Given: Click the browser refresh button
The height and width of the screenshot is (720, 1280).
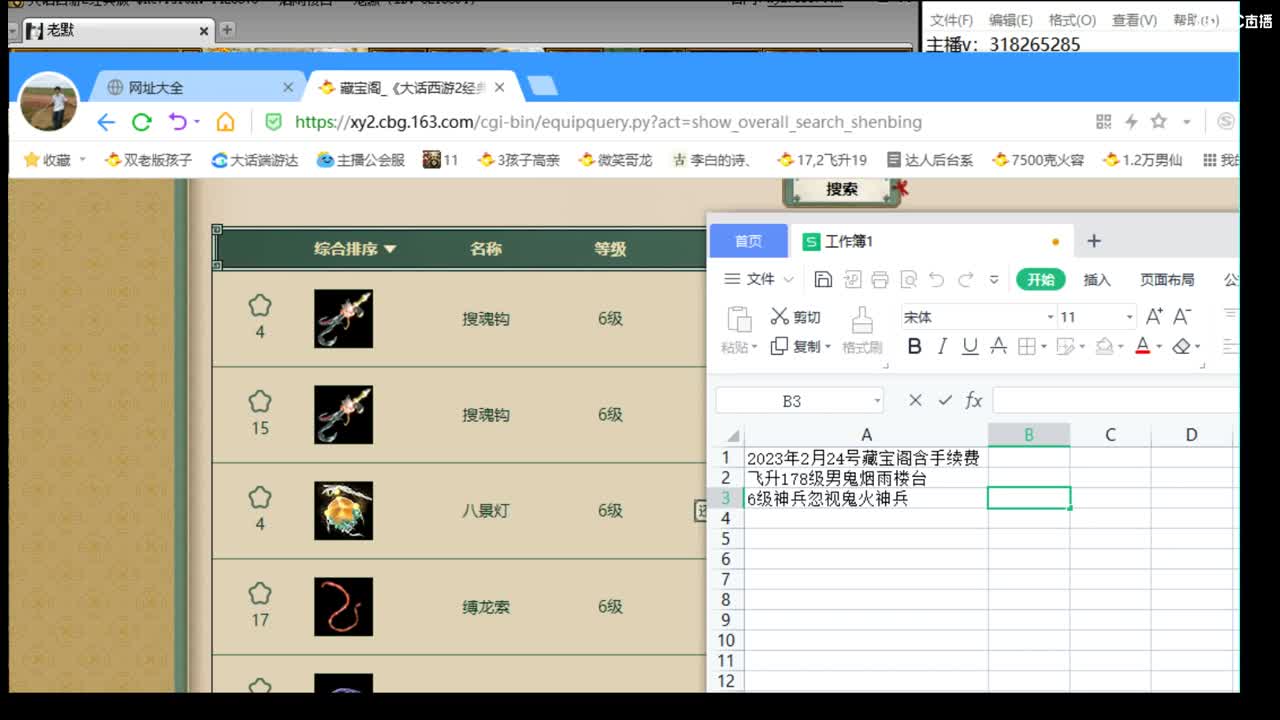Looking at the screenshot, I should tap(142, 122).
